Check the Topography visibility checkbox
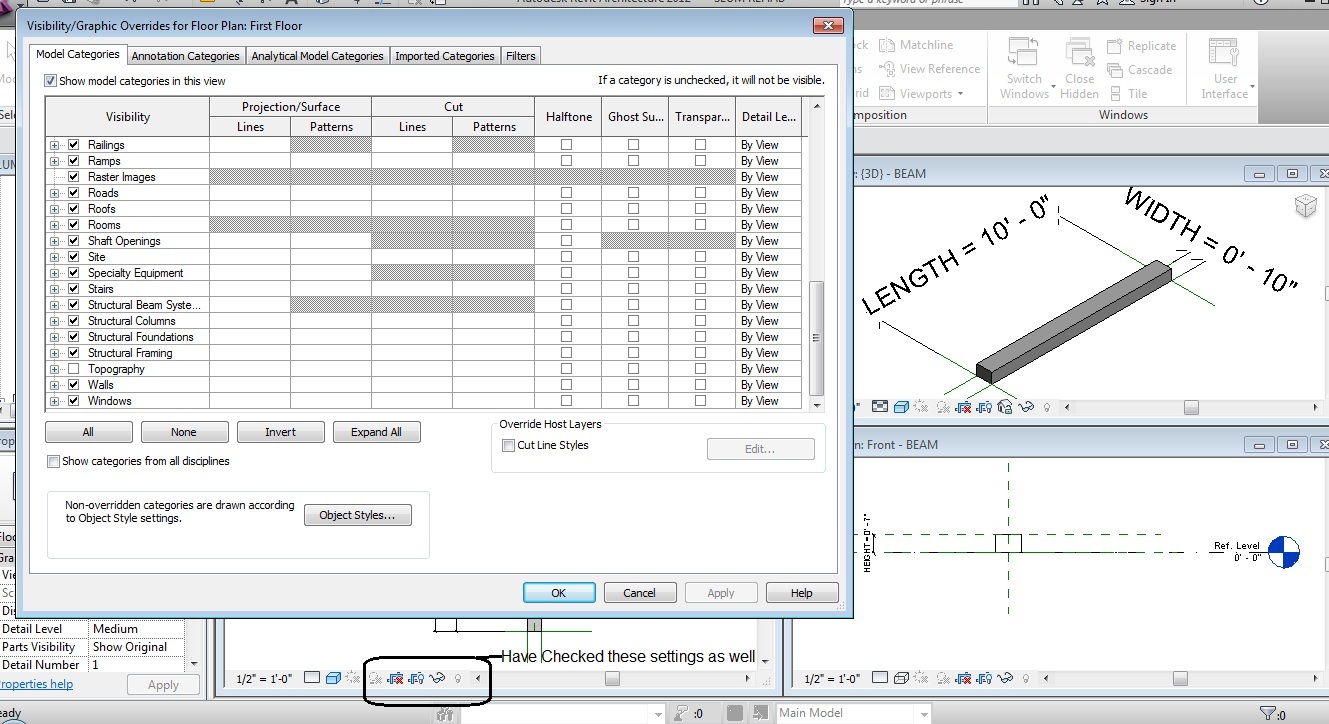This screenshot has height=724, width=1329. 73,369
